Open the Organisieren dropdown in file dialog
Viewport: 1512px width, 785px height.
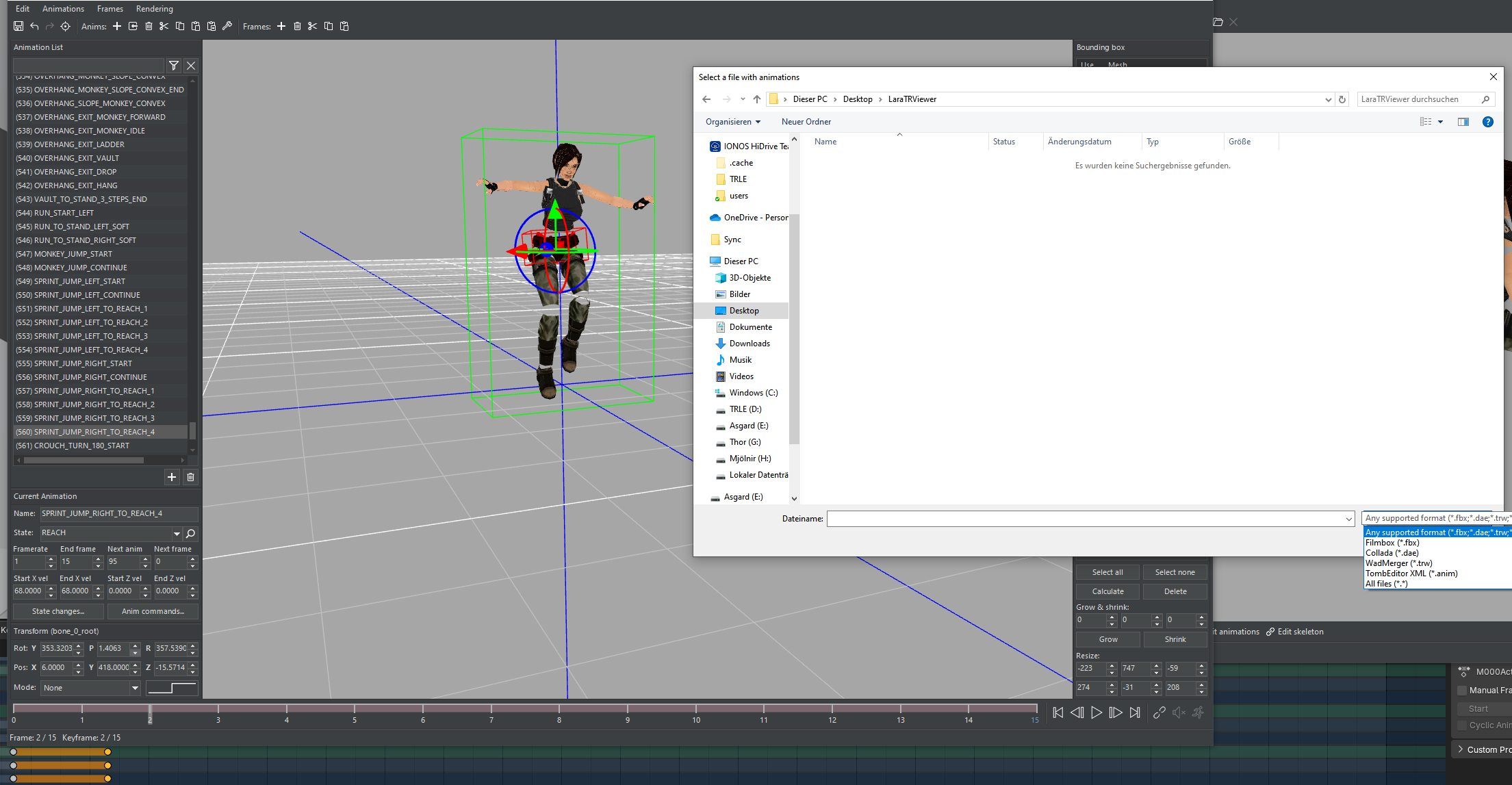732,122
